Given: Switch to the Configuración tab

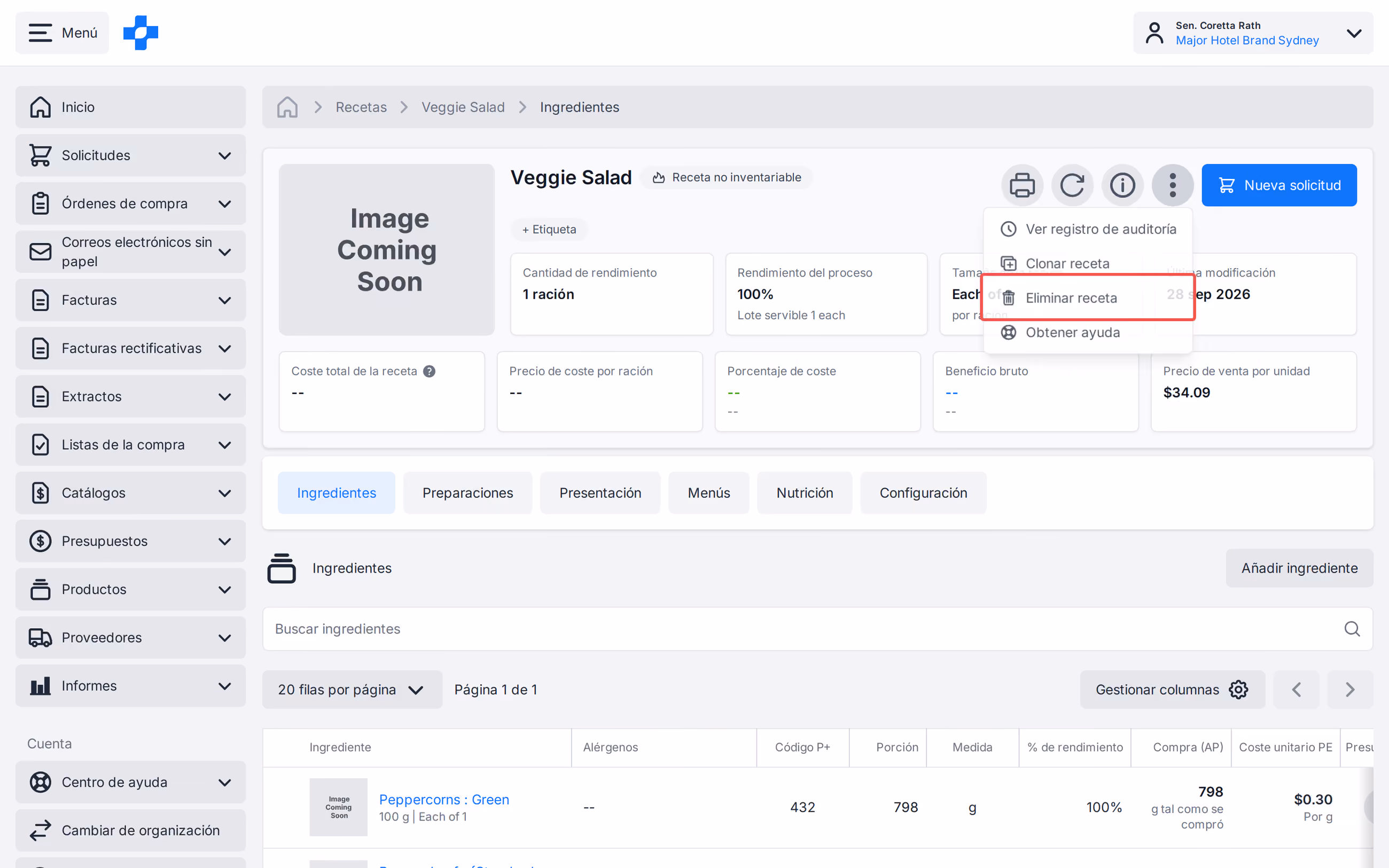Looking at the screenshot, I should coord(924,493).
